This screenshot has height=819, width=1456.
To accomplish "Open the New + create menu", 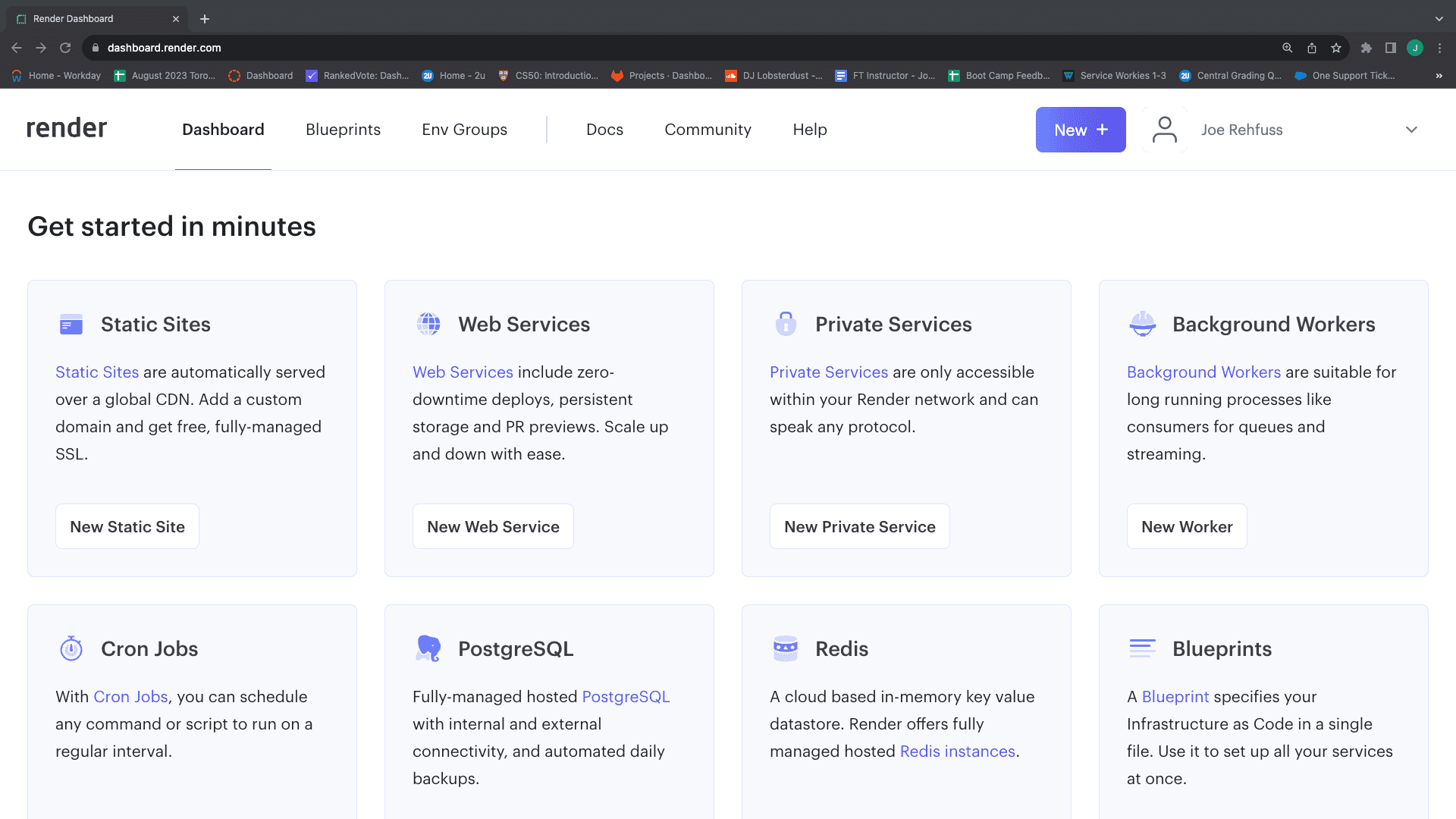I will pos(1081,130).
